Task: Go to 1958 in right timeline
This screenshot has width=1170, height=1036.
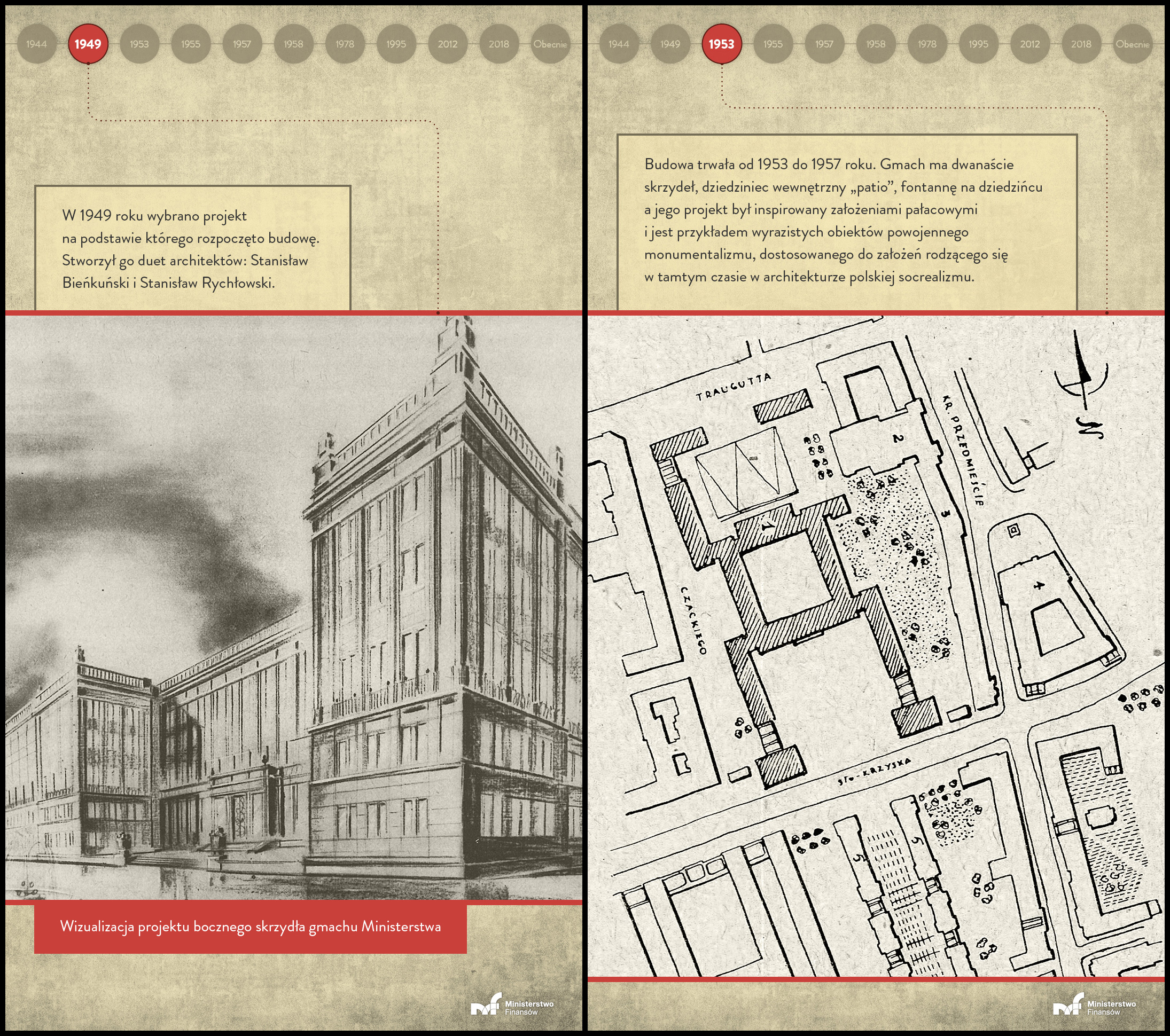Action: pos(875,44)
